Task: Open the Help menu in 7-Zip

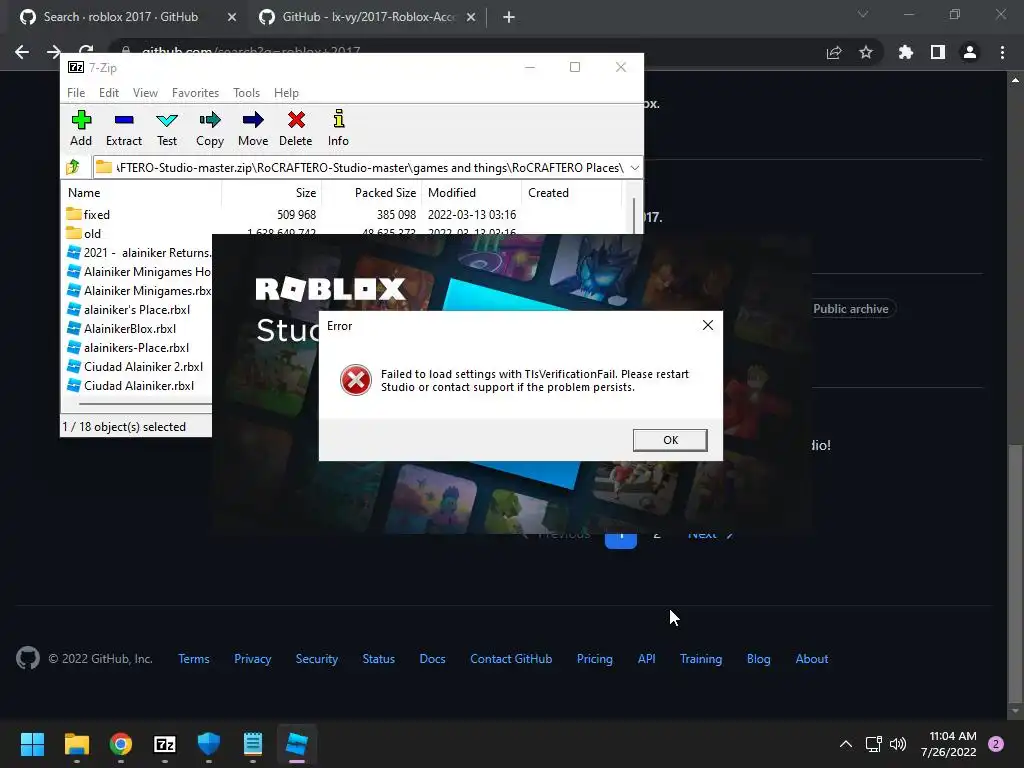Action: click(286, 93)
